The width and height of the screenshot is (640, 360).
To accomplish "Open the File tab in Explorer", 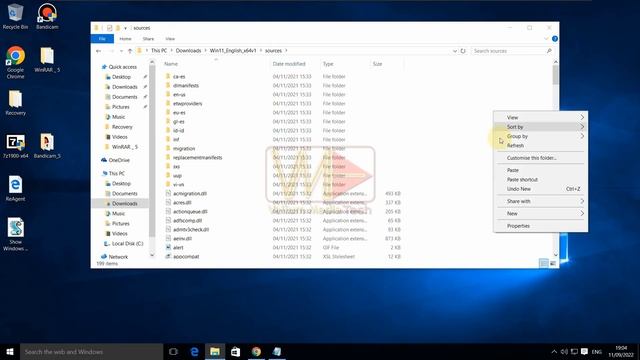I will (102, 39).
